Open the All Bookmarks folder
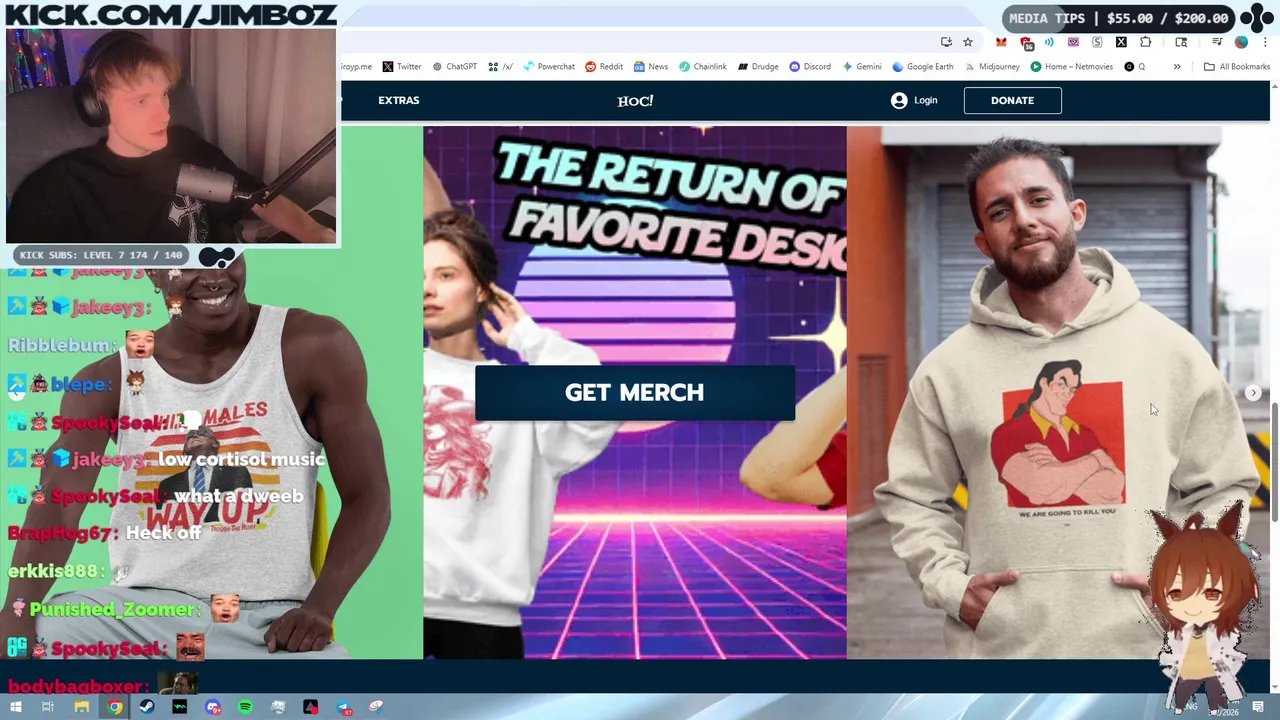The width and height of the screenshot is (1280, 720). coord(1237,67)
